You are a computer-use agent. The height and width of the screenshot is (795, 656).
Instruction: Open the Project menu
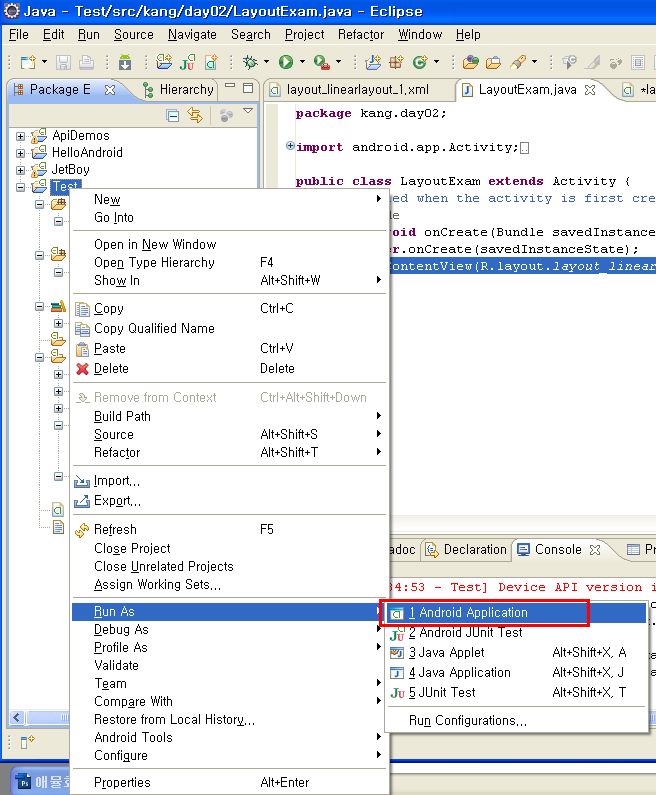[x=304, y=34]
